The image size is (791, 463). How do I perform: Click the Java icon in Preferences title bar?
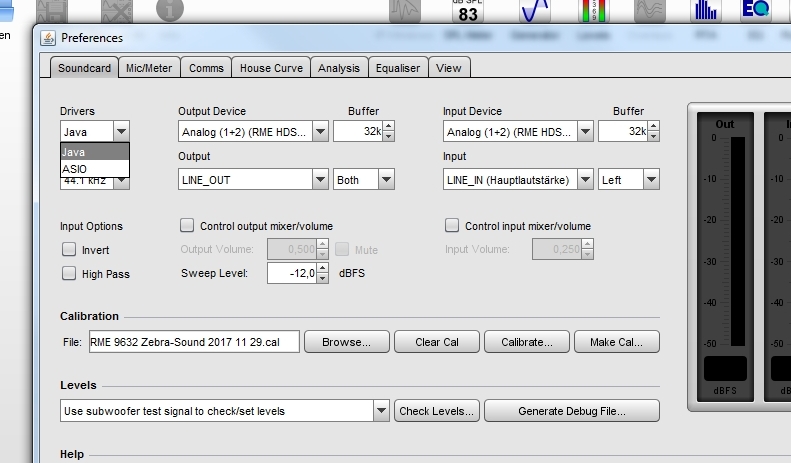point(48,38)
